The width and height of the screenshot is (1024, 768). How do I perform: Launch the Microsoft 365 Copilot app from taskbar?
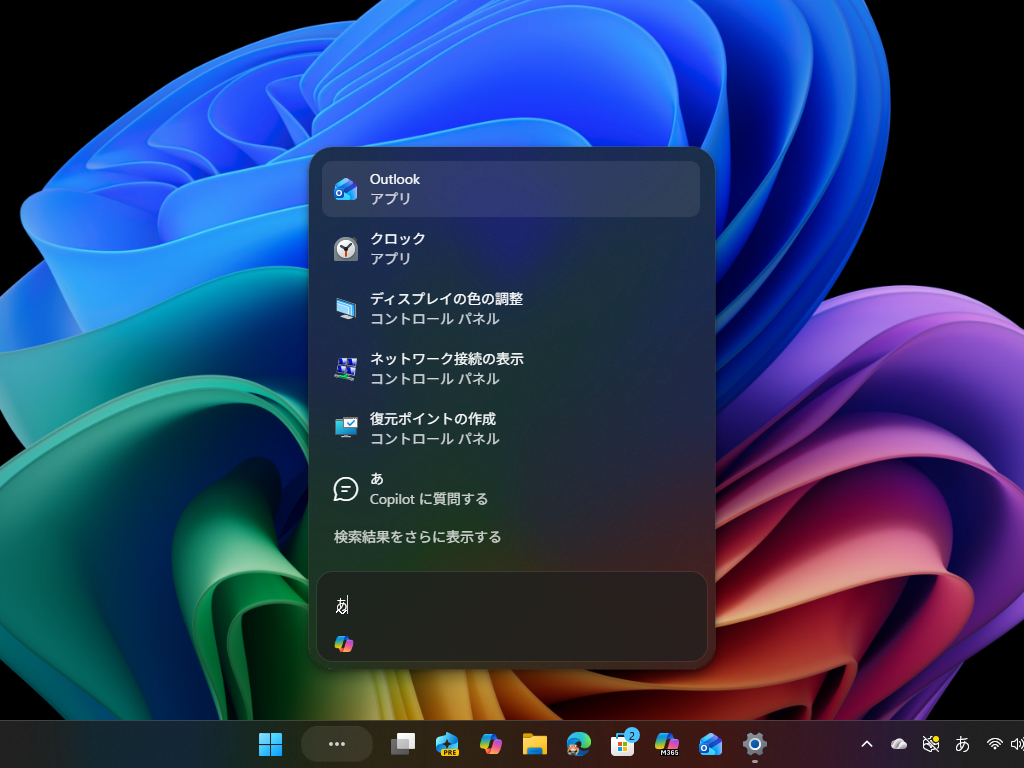pyautogui.click(x=667, y=744)
